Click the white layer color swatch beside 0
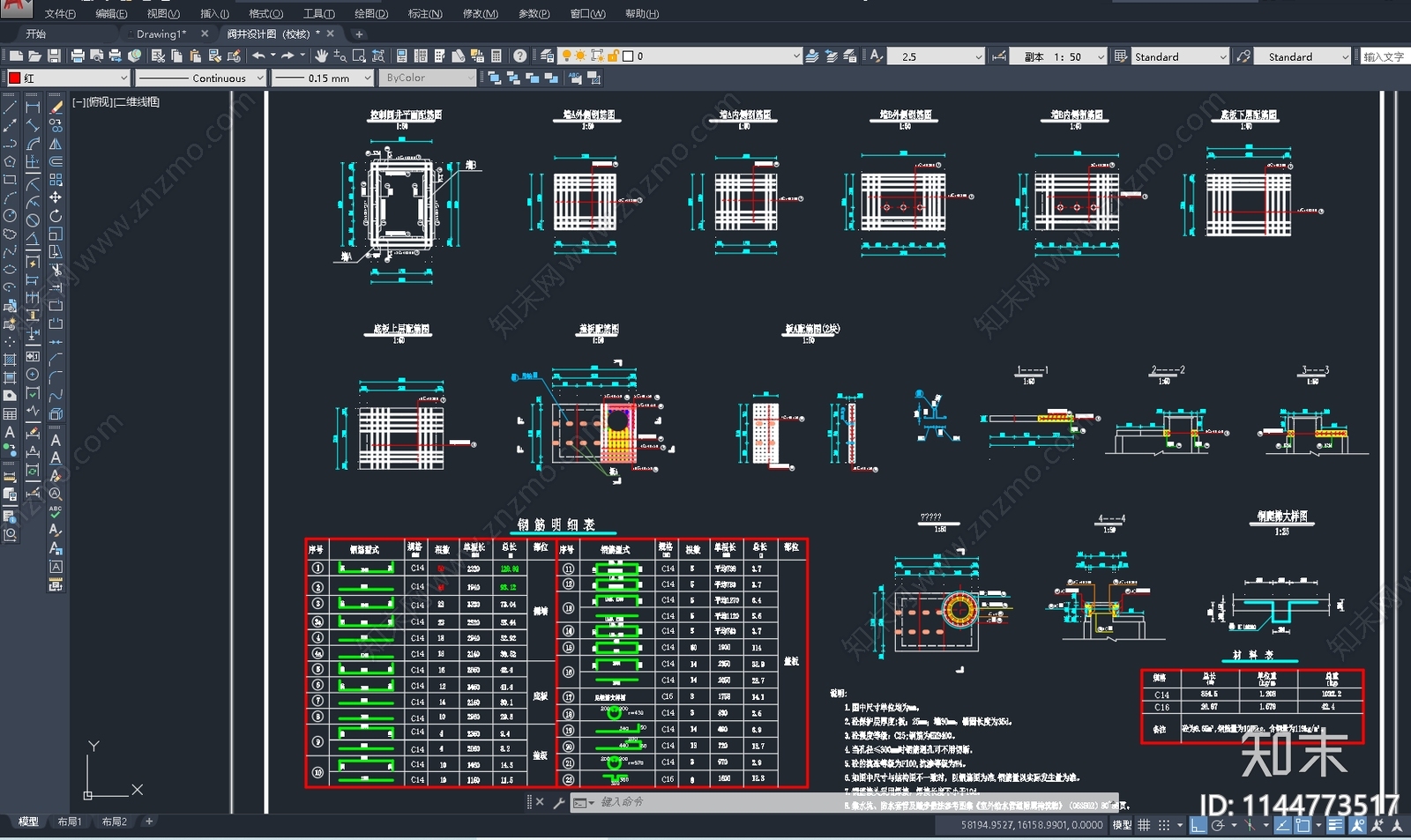Screen dimensions: 1411x840 click(x=628, y=56)
